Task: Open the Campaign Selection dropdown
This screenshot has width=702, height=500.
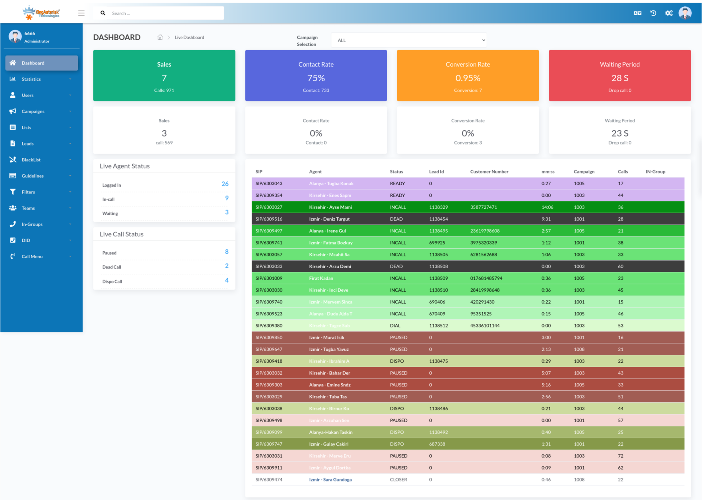Action: coord(410,40)
